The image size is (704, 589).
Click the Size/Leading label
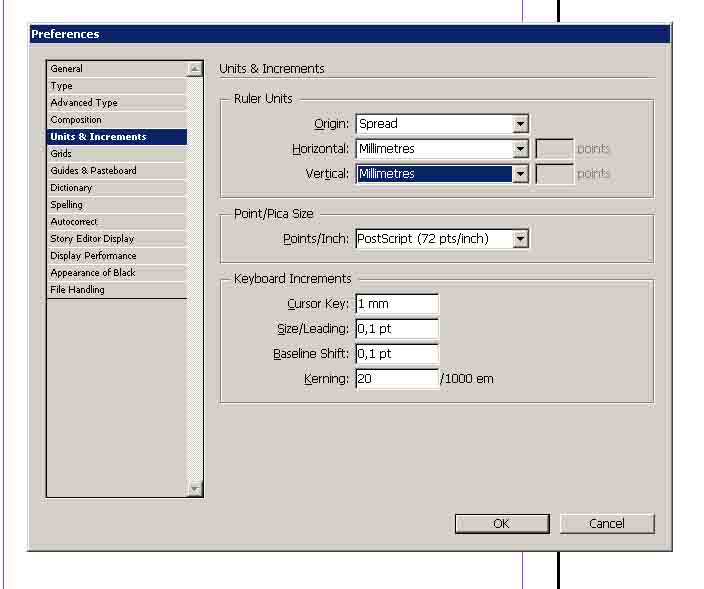pyautogui.click(x=313, y=329)
